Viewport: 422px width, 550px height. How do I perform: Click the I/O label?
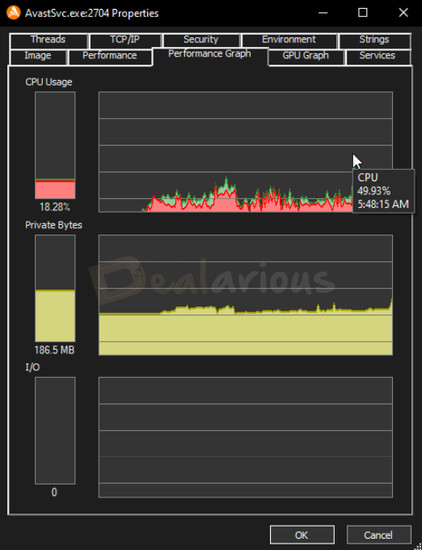[33, 368]
